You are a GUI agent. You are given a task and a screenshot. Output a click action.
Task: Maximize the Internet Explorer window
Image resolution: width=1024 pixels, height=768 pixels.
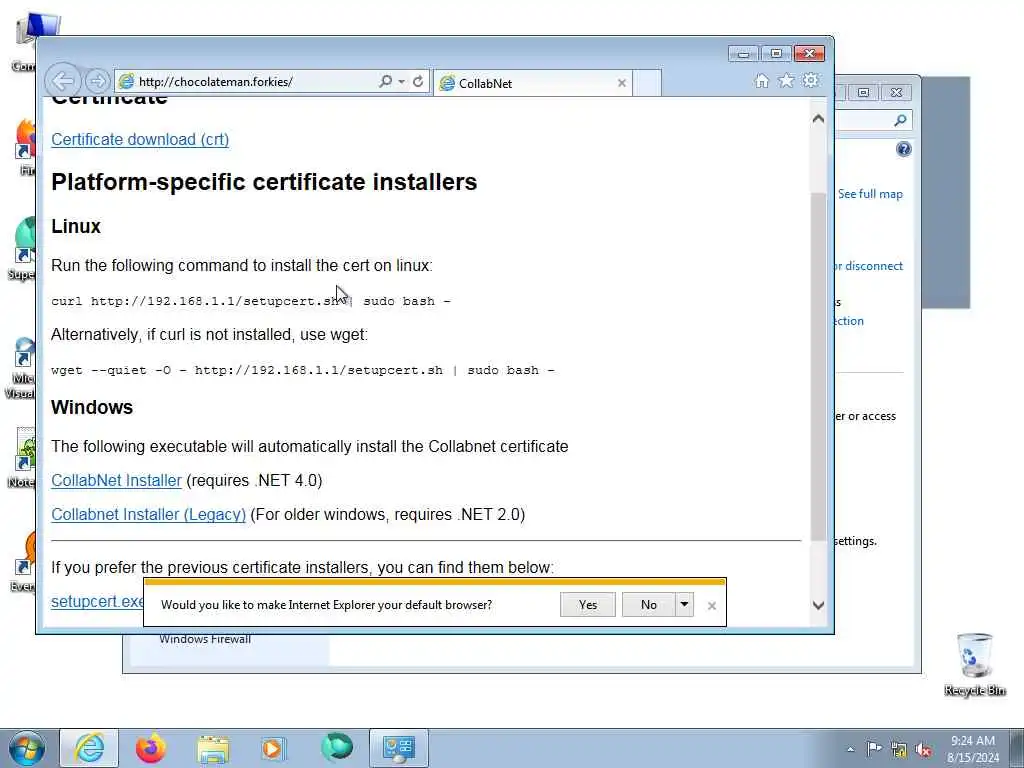[776, 54]
